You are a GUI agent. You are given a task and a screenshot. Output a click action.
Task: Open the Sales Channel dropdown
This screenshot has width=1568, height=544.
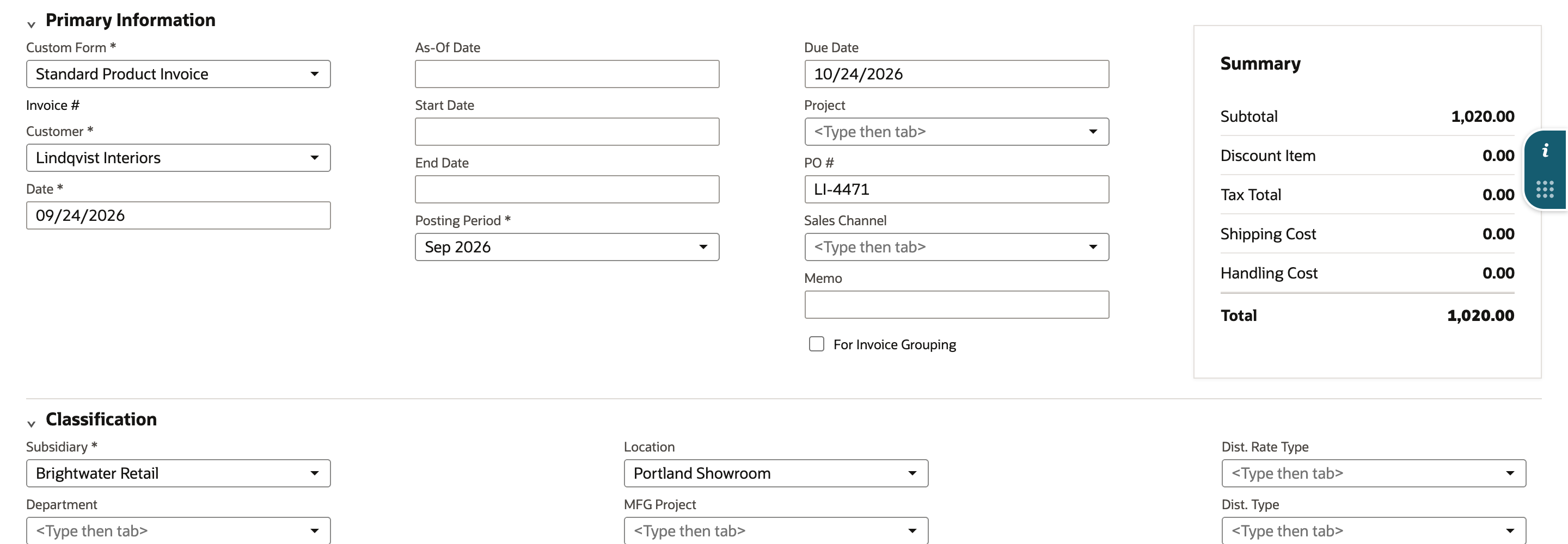click(956, 247)
